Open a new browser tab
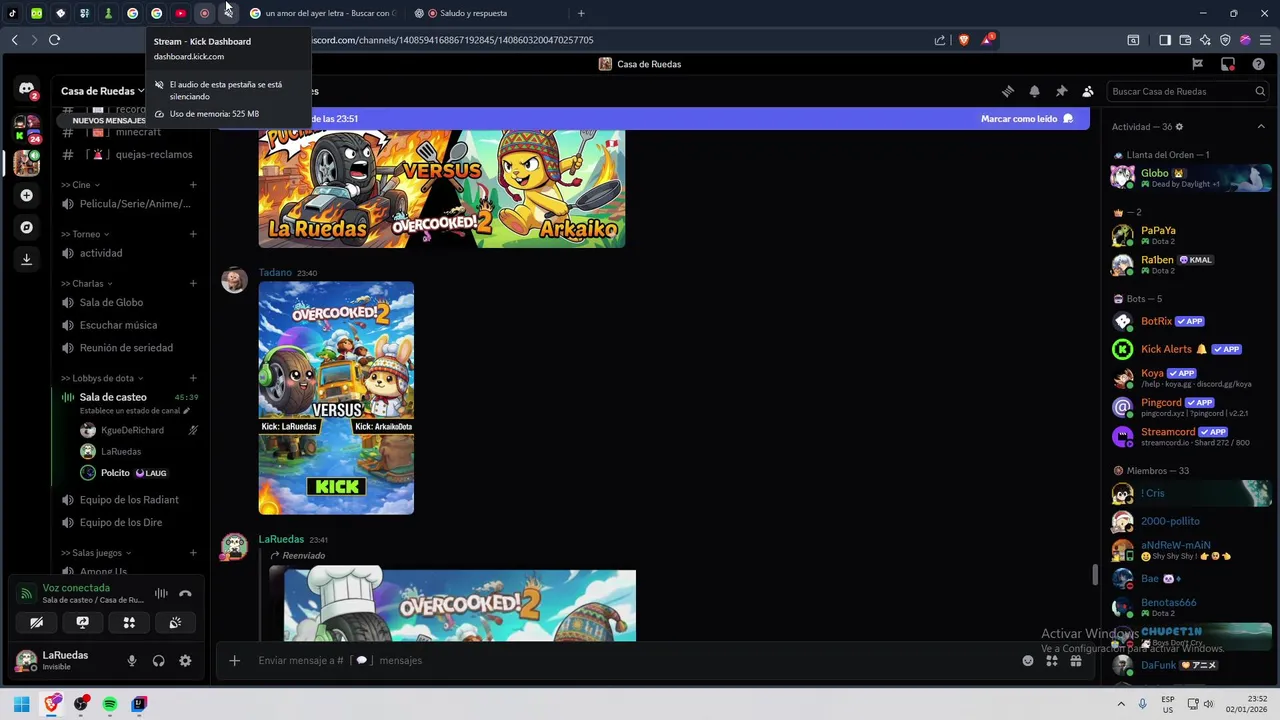 point(581,13)
